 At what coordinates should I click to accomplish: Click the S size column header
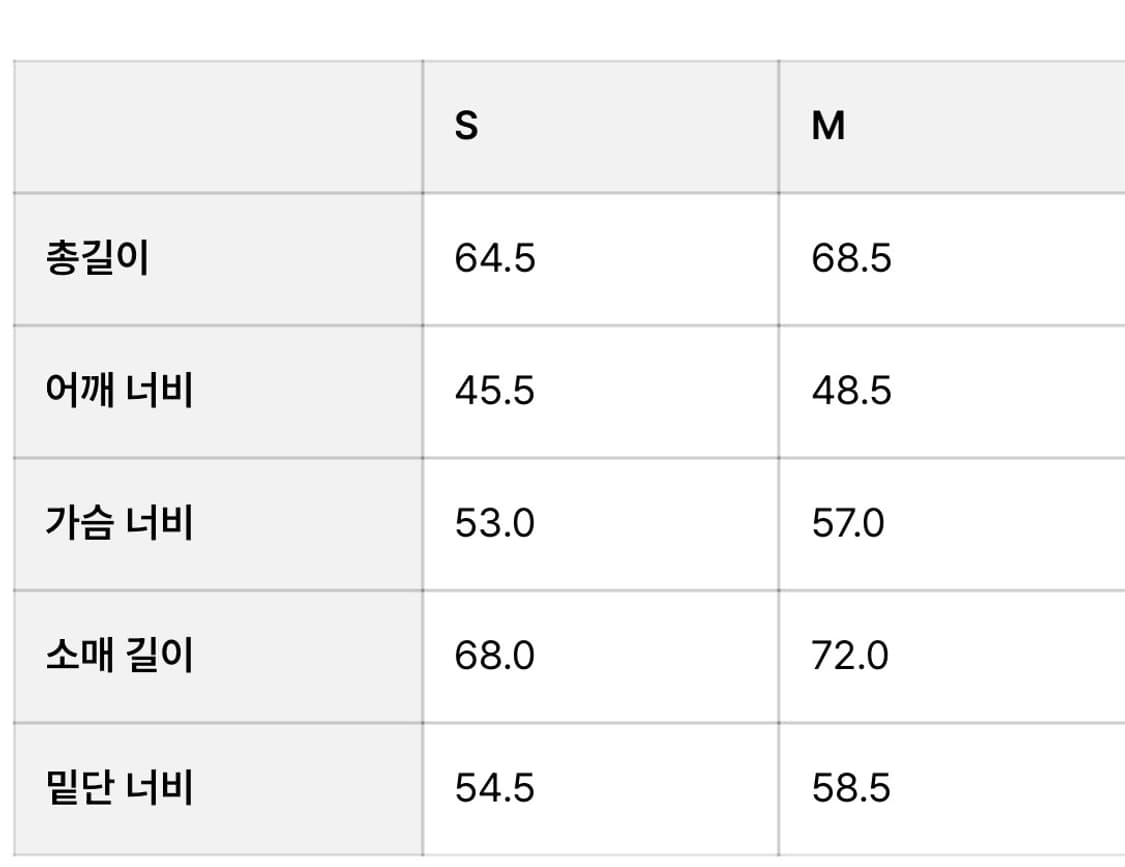pyautogui.click(x=466, y=127)
